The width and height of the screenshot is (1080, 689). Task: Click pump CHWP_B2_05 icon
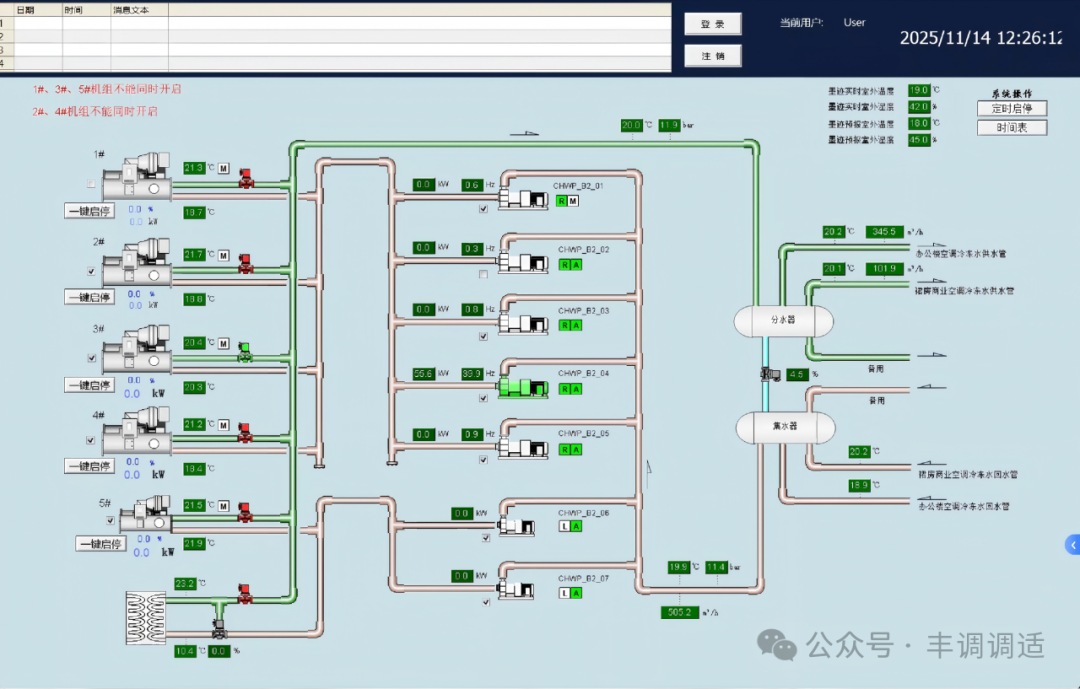click(x=523, y=448)
